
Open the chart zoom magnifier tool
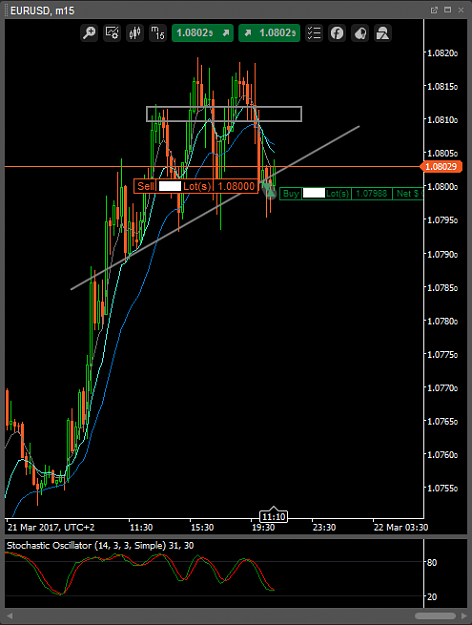click(89, 33)
